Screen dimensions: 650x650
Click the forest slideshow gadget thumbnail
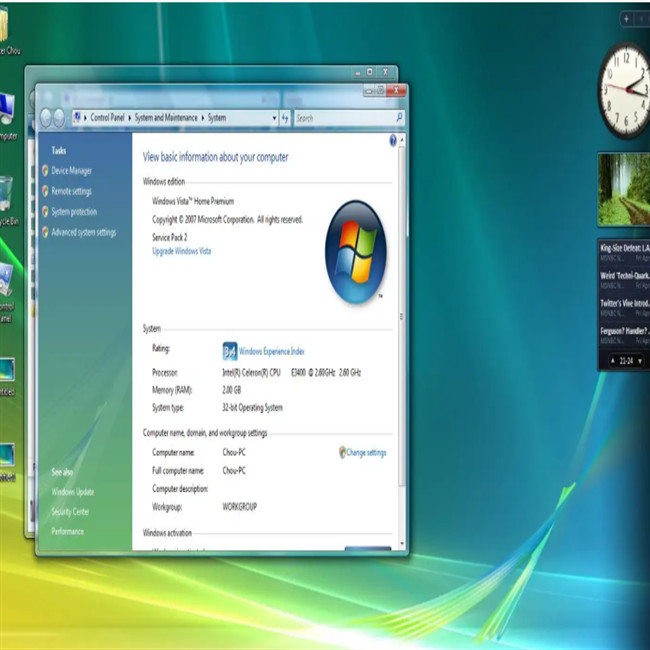tap(623, 190)
